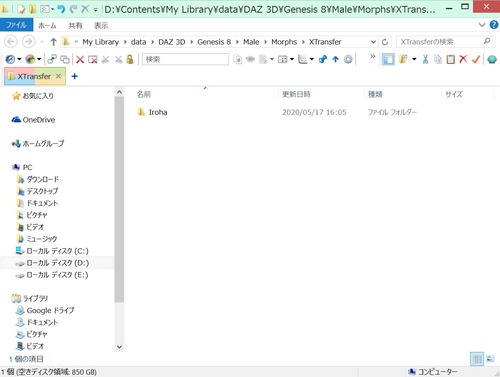Click the gear options icon in toolbar

348,59
